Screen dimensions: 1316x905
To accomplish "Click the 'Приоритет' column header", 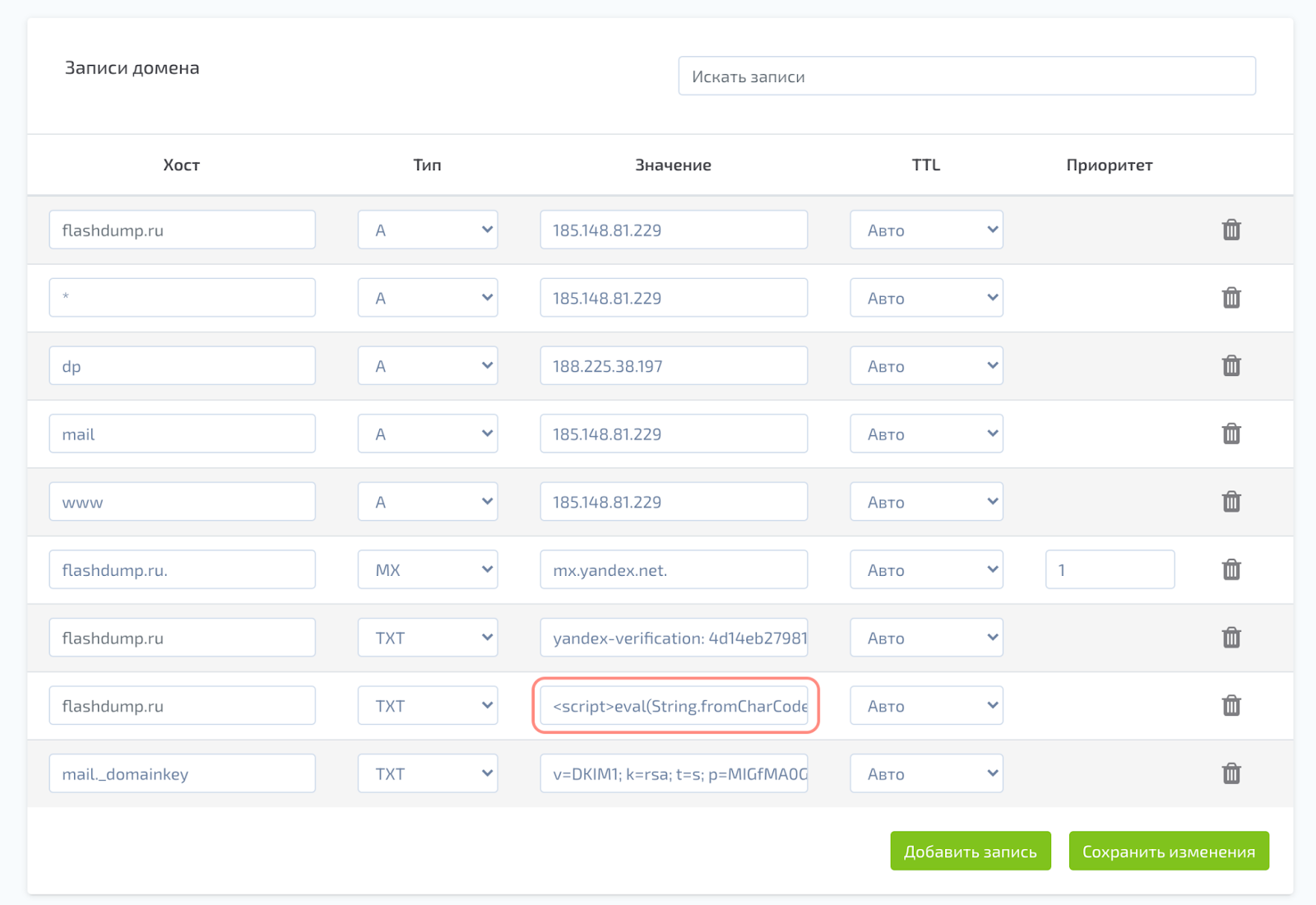I will tap(1110, 165).
